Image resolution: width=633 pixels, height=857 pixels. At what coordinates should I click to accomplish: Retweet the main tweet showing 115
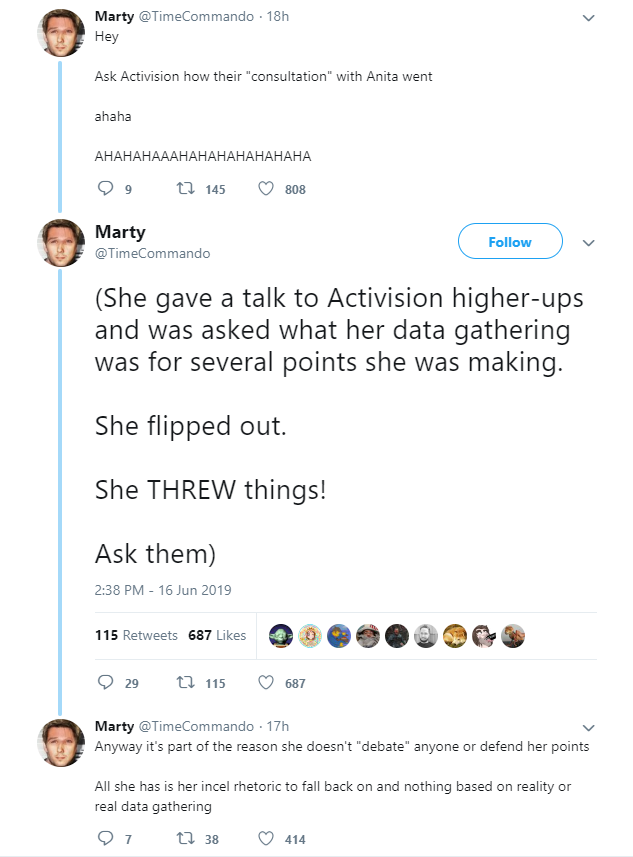point(185,683)
